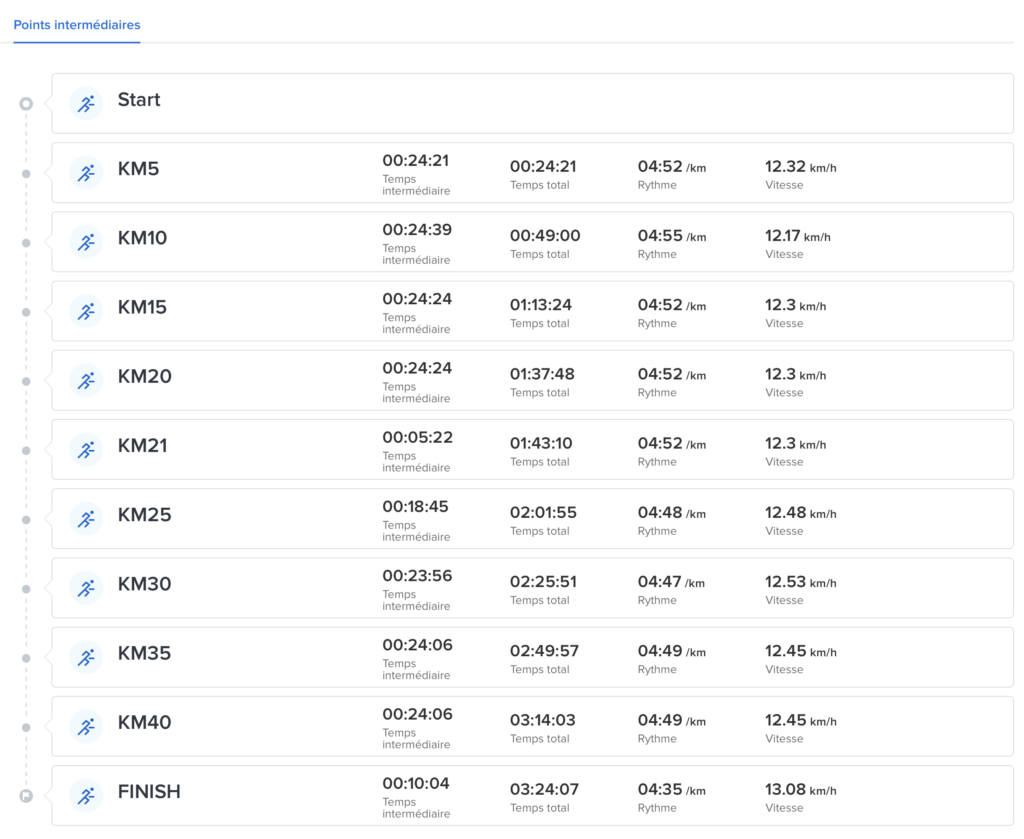Image resolution: width=1024 pixels, height=839 pixels.
Task: Open the Points intermédiaires tab
Action: [x=77, y=25]
